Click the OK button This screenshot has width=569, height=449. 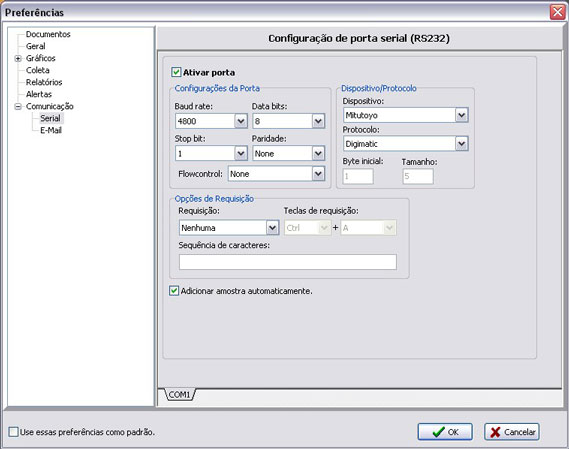pyautogui.click(x=445, y=432)
